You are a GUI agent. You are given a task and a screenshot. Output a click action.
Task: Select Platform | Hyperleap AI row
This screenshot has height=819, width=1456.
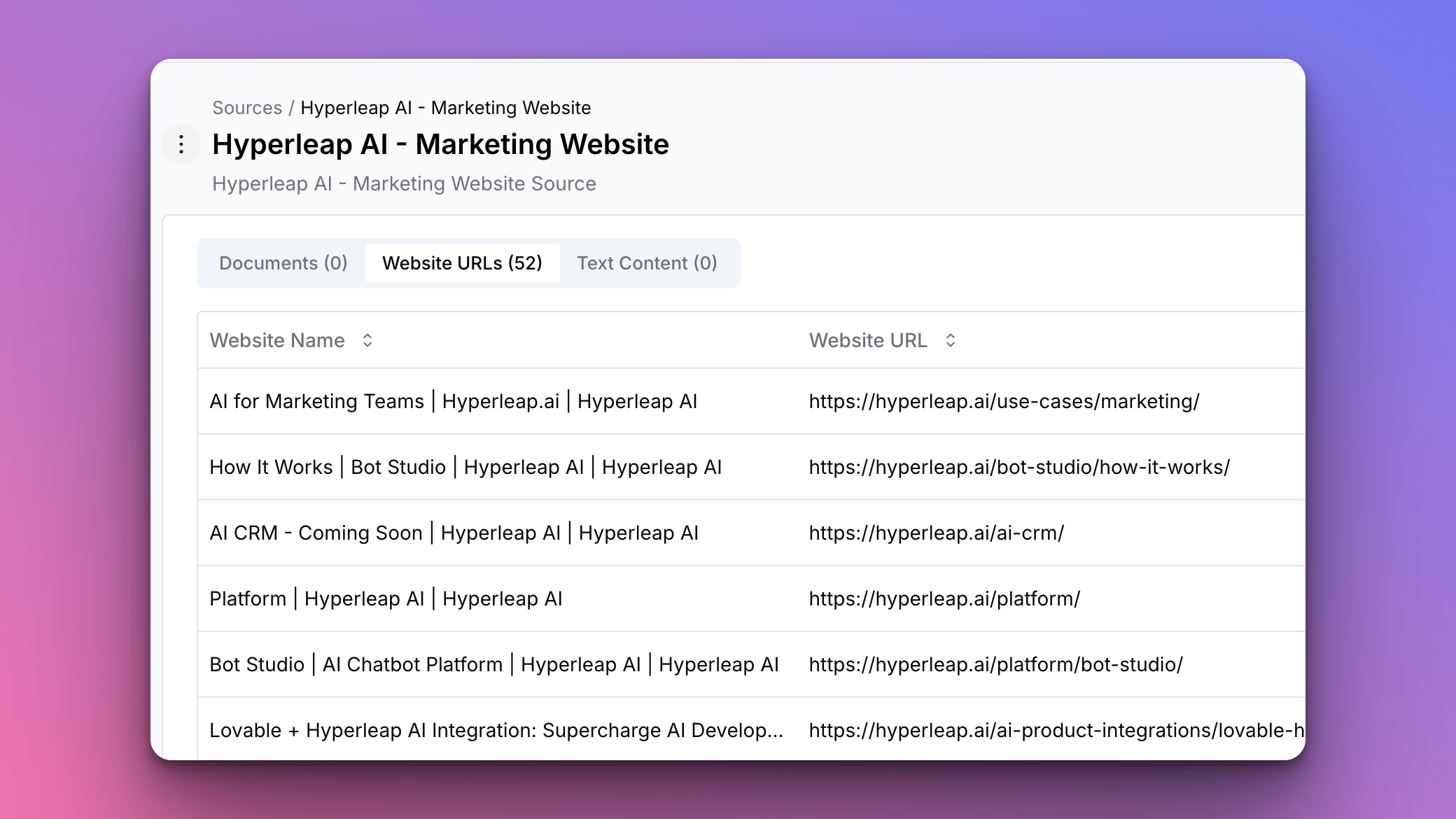pyautogui.click(x=386, y=598)
